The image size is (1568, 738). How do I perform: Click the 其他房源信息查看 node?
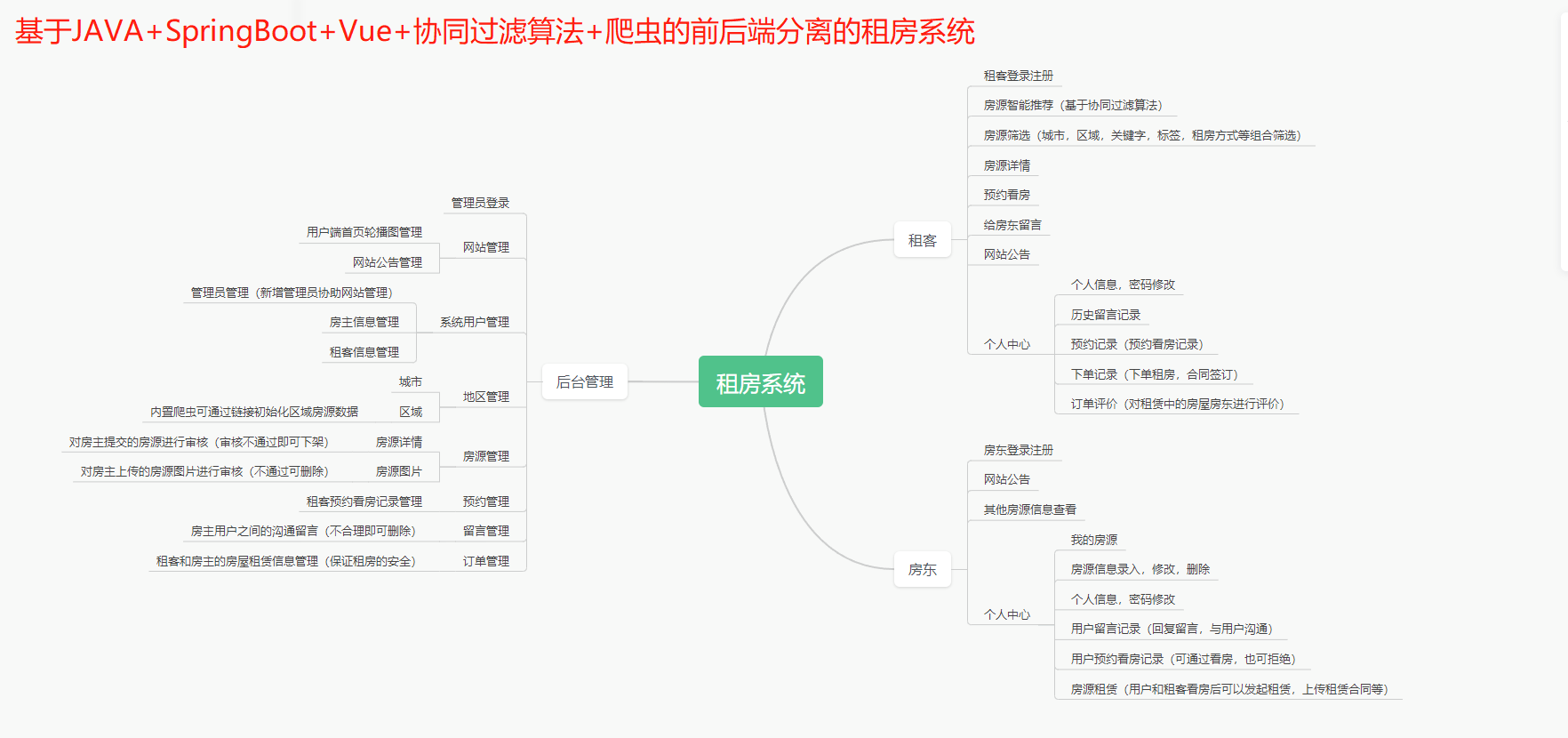click(x=1029, y=510)
